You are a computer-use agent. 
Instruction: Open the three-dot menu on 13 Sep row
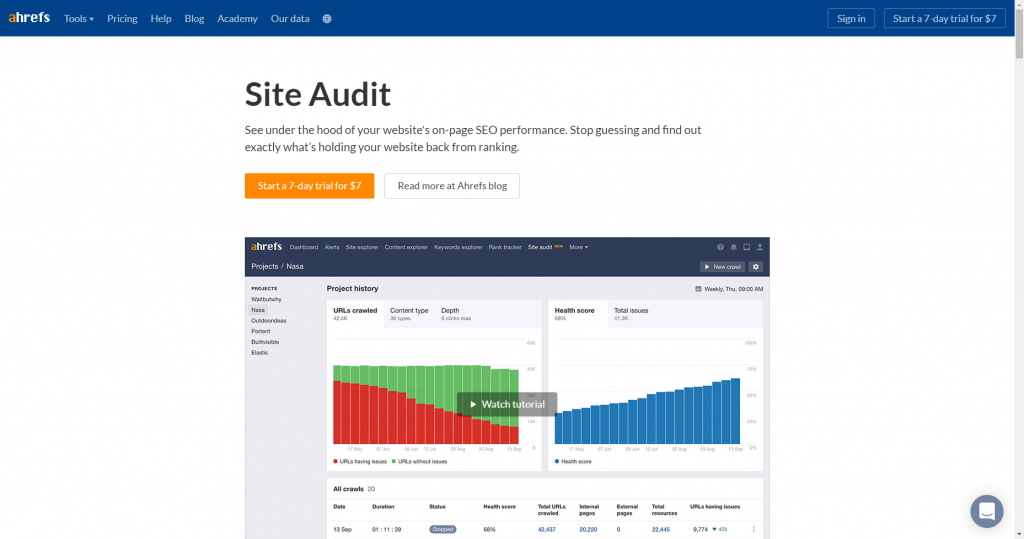point(754,529)
